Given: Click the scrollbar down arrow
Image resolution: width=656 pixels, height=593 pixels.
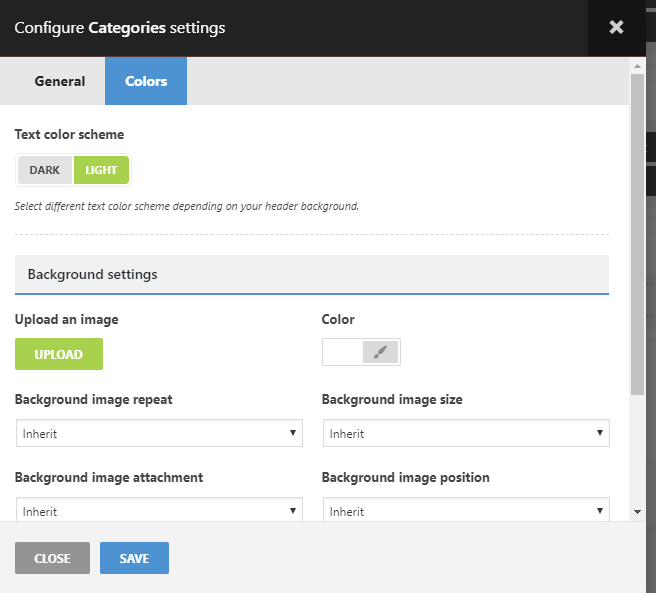Looking at the screenshot, I should [637, 511].
